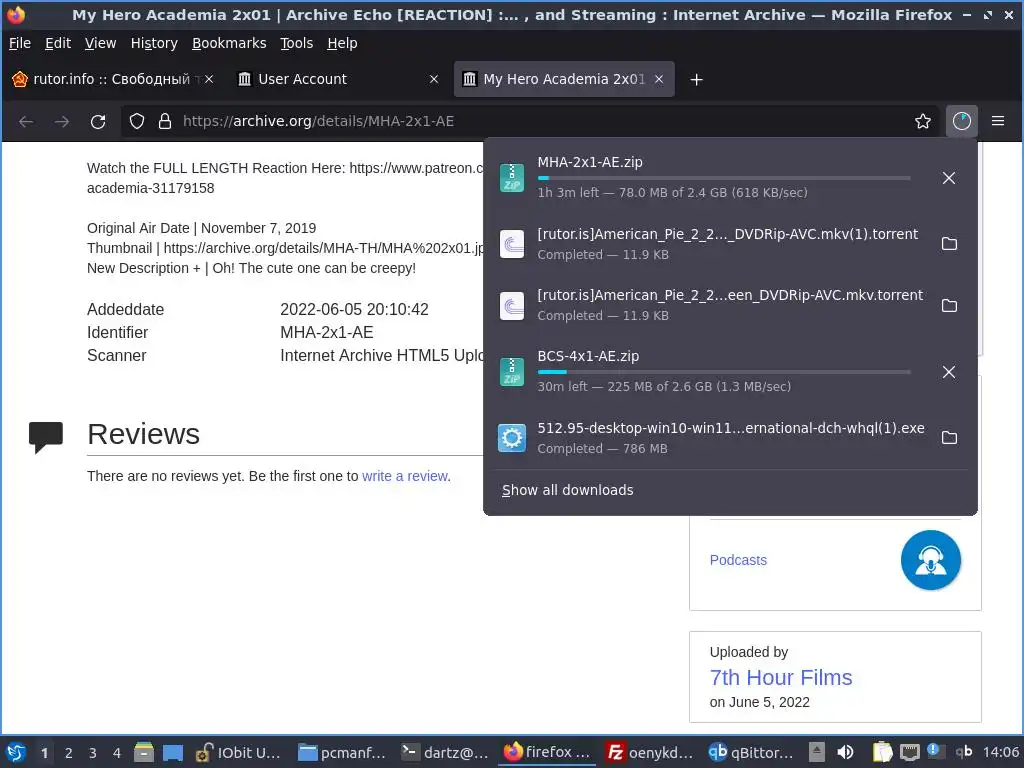Switch to workspace 3

(92, 753)
